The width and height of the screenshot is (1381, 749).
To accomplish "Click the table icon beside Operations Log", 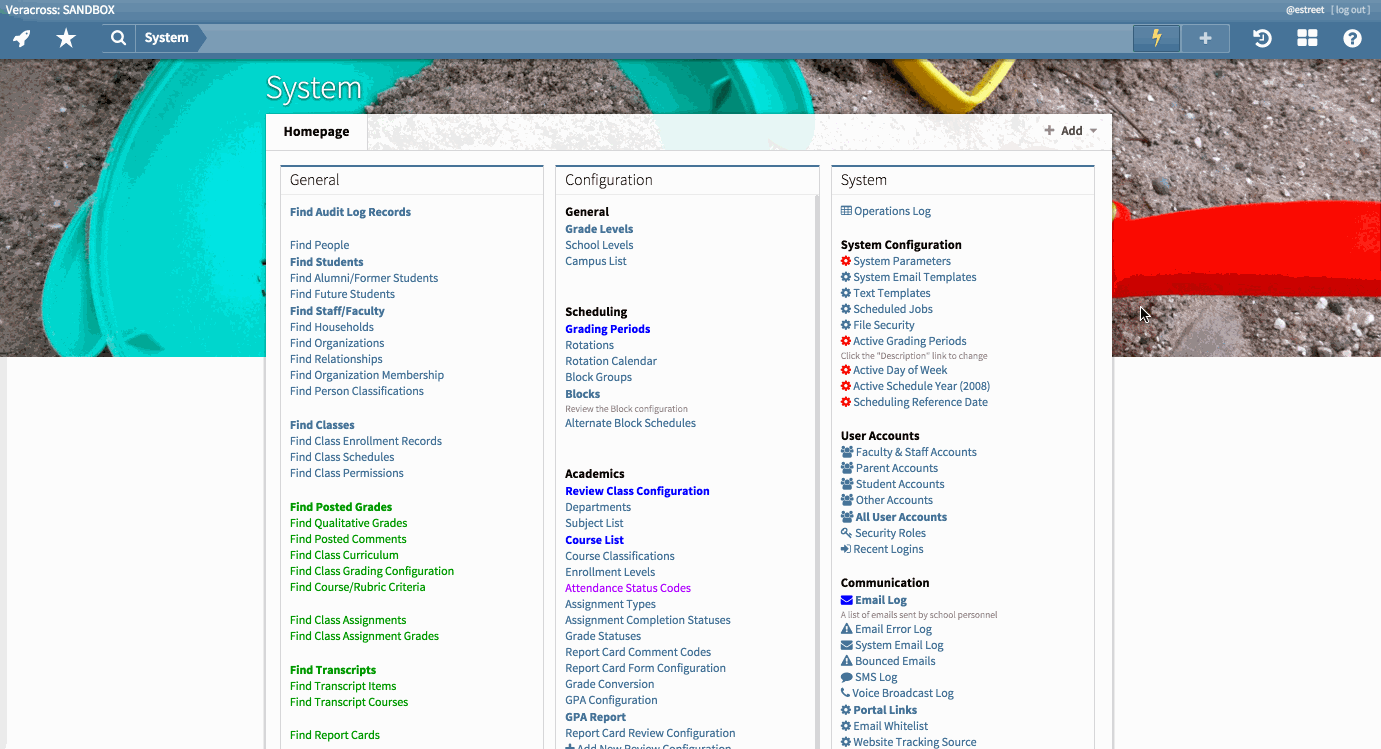I will [846, 211].
